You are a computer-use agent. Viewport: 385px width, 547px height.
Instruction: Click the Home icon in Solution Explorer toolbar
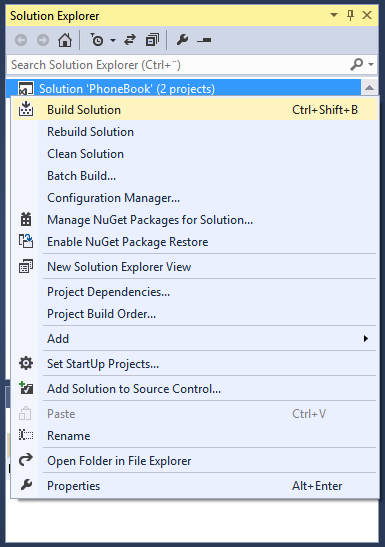pos(65,40)
